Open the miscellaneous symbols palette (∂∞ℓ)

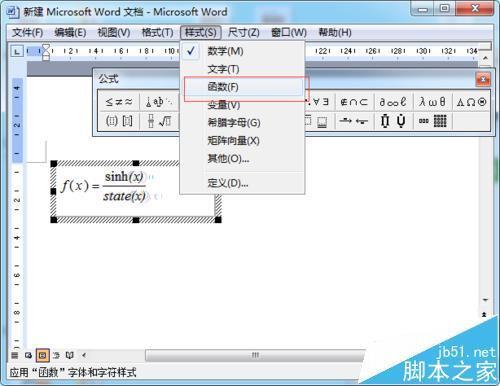[x=393, y=102]
